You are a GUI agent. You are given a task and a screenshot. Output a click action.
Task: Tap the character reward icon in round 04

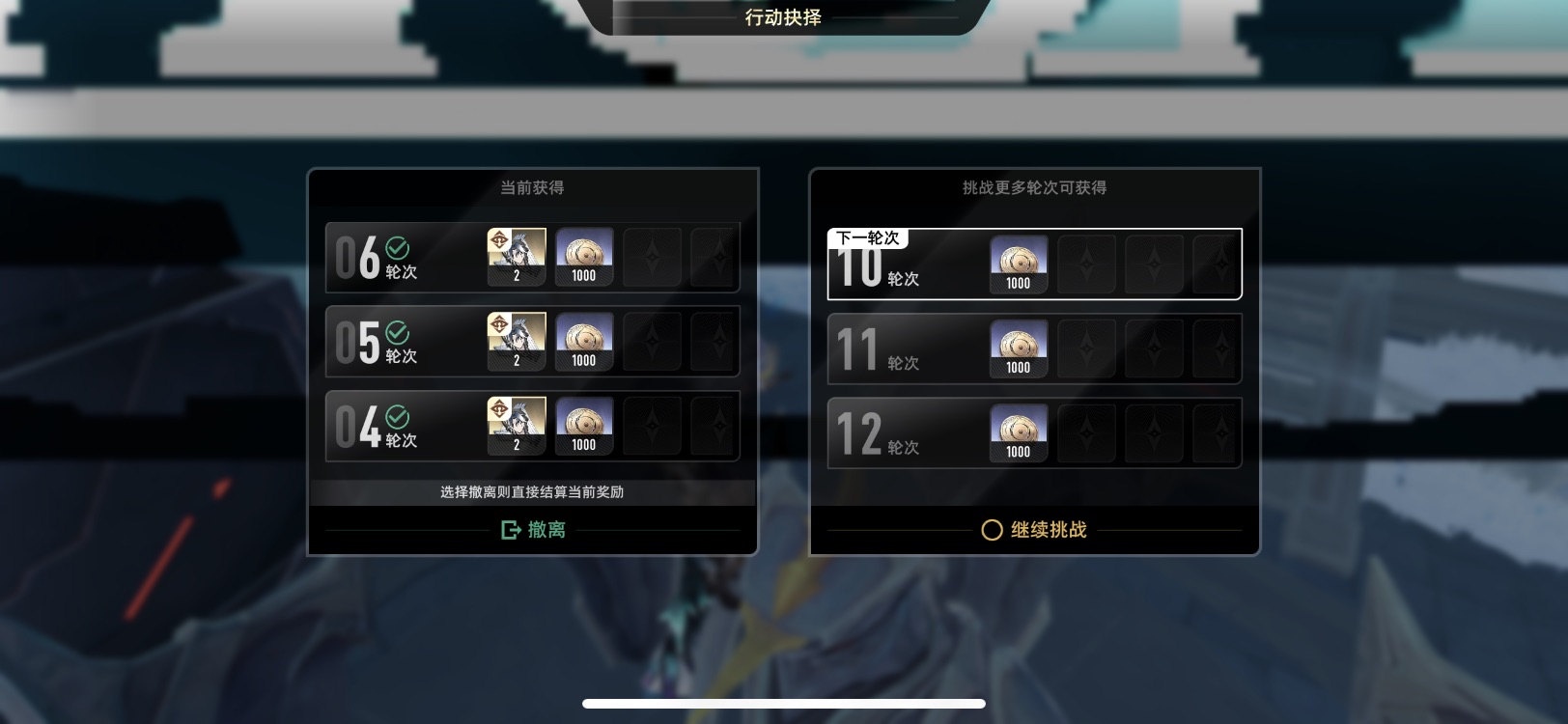pos(517,426)
